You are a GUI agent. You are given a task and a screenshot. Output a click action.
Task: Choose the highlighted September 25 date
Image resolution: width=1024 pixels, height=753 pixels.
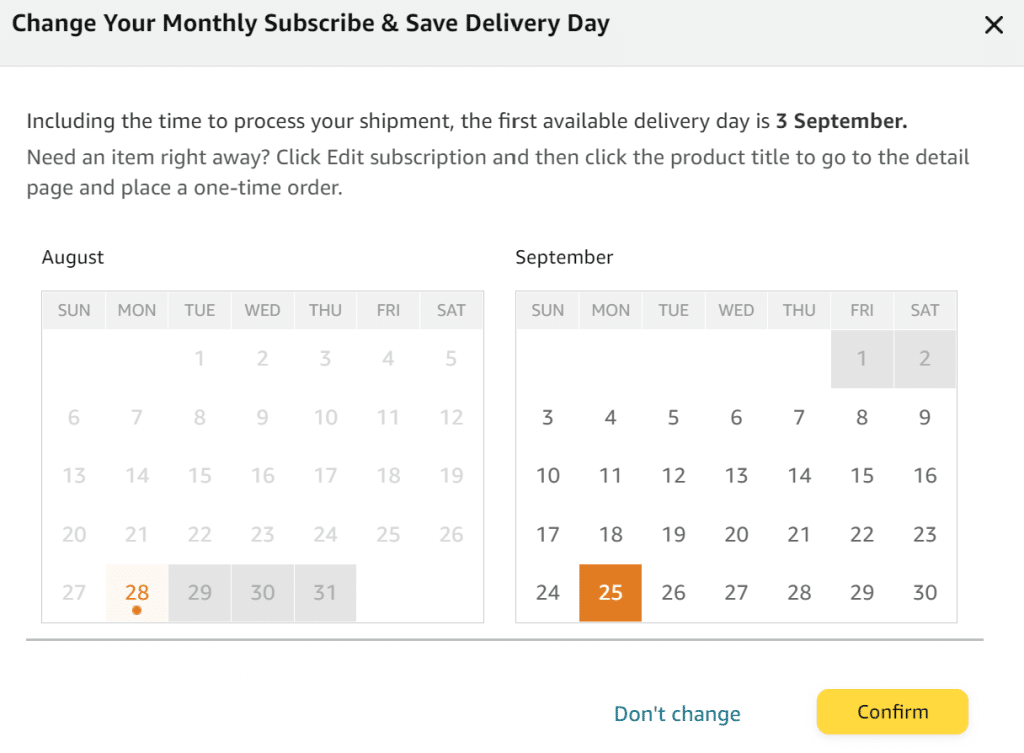(x=610, y=592)
